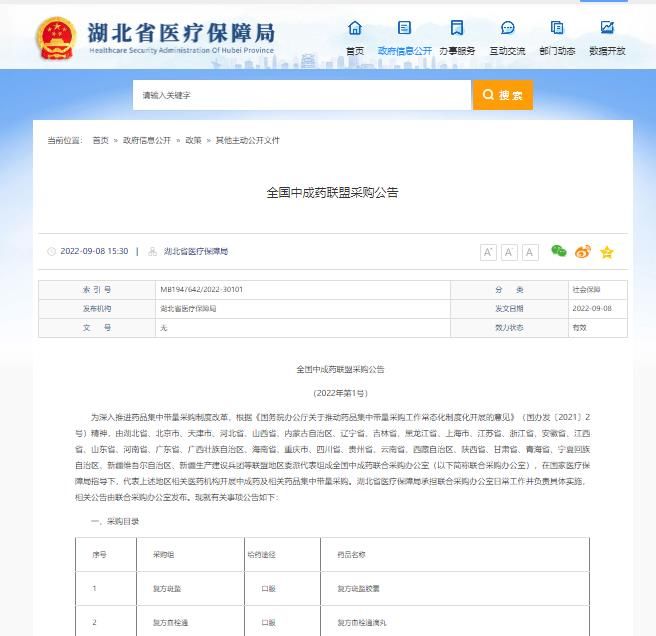Click the (2022年第1号) subtitle
Screen dimensions: 656x636
[x=341, y=393]
